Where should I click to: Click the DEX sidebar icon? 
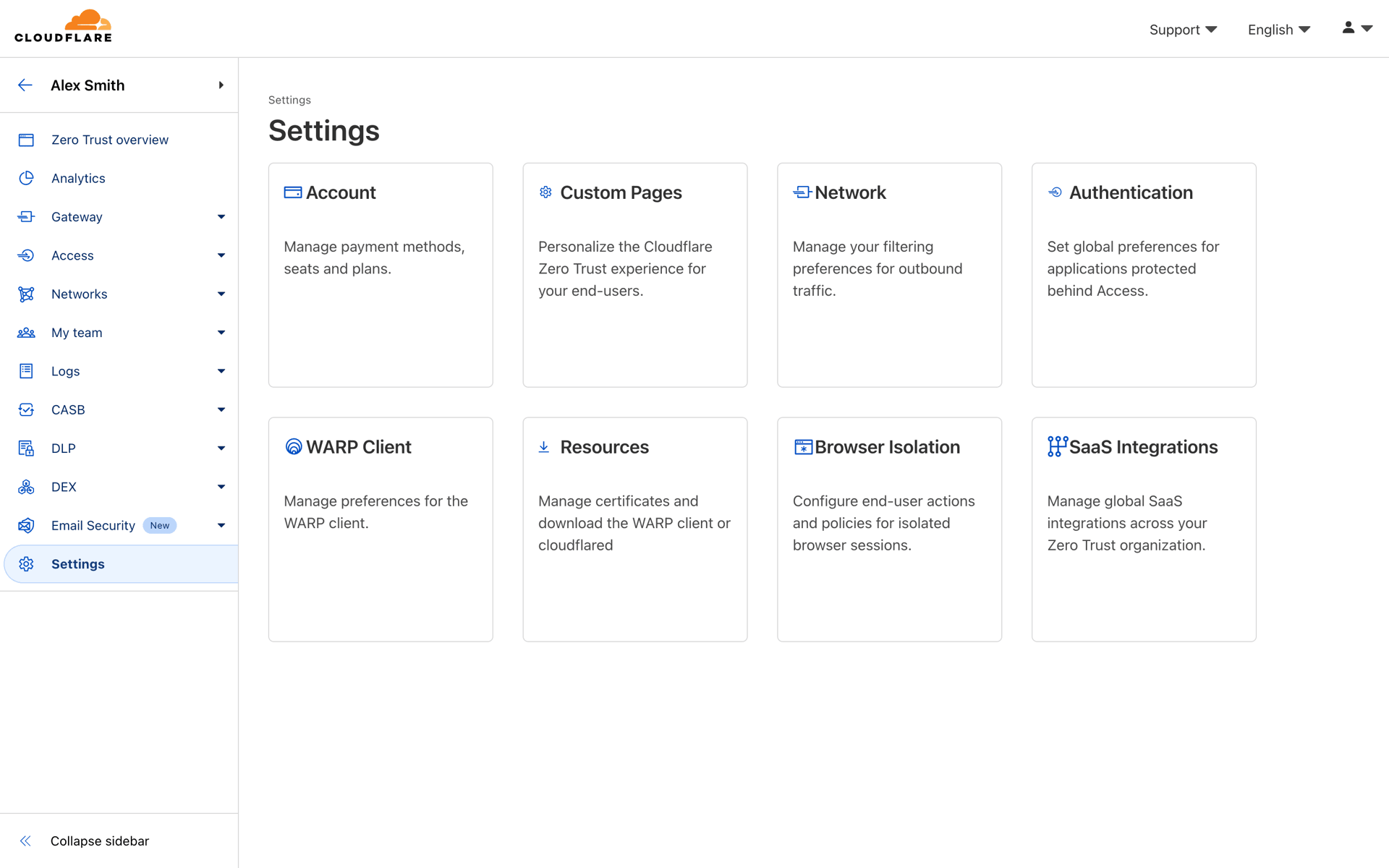(26, 487)
